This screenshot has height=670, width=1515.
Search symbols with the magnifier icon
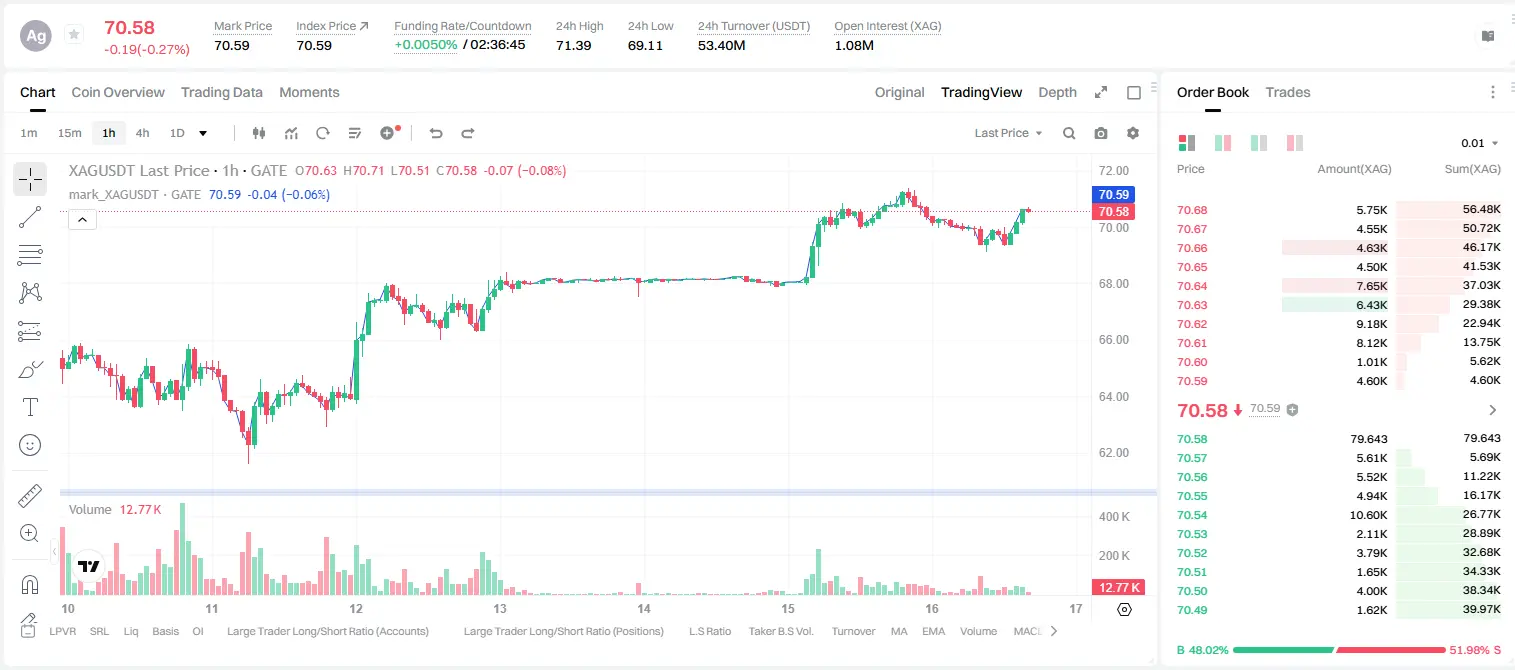[x=1069, y=133]
